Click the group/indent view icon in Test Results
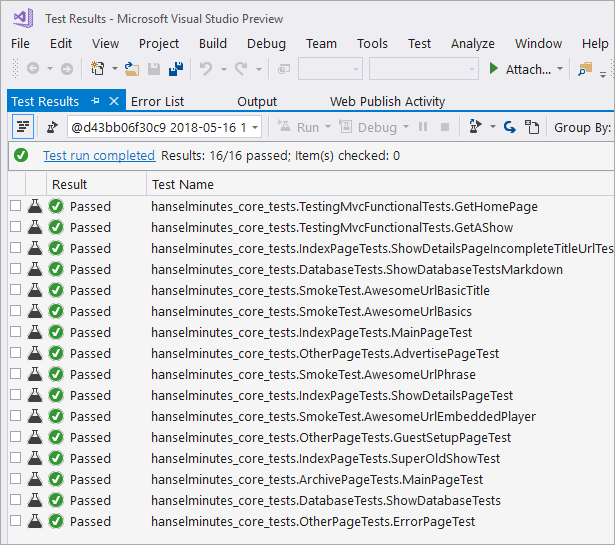The width and height of the screenshot is (615, 545). pyautogui.click(x=23, y=127)
